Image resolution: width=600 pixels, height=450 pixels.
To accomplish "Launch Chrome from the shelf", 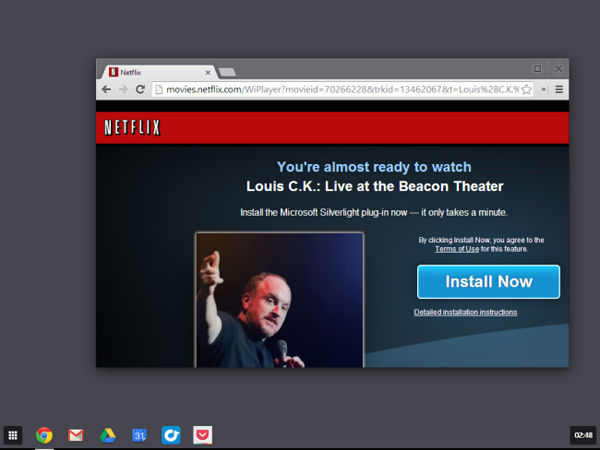I will click(44, 435).
